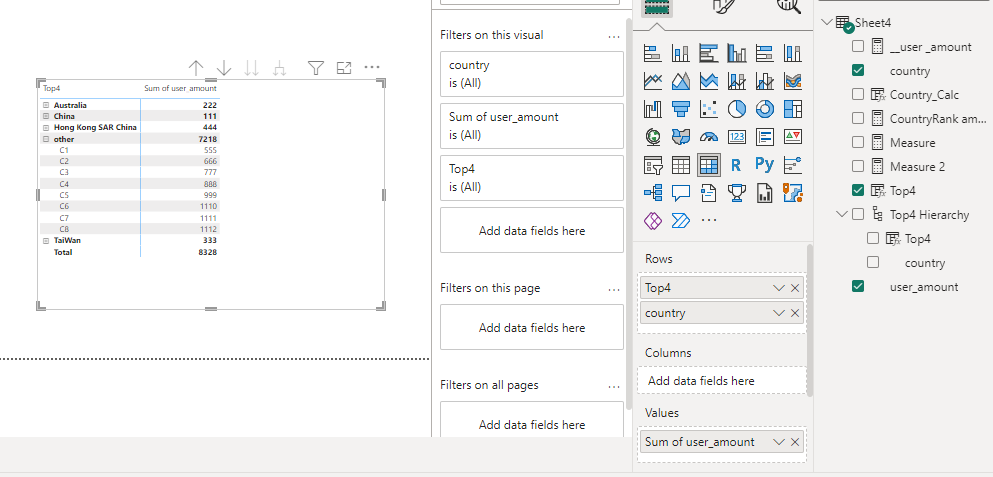Select the Pie chart visual
The image size is (993, 477).
tap(737, 109)
